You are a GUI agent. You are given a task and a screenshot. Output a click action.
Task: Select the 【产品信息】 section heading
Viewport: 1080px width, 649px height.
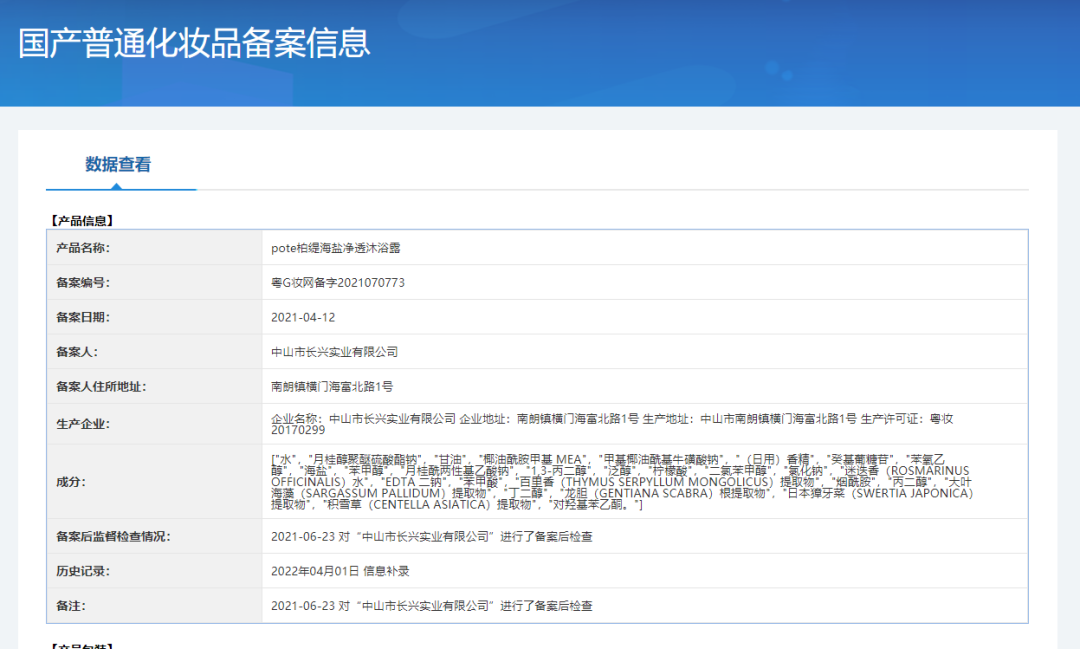pos(82,220)
